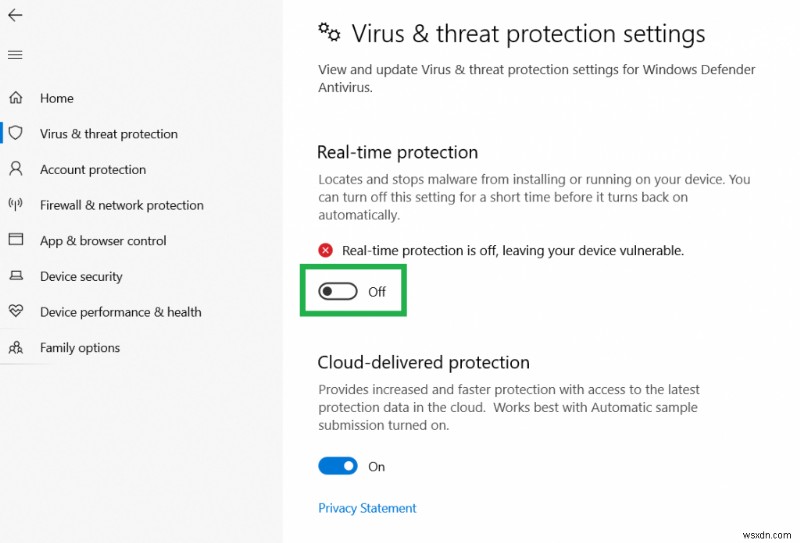Click the Firewall & network antenna icon

[16, 205]
